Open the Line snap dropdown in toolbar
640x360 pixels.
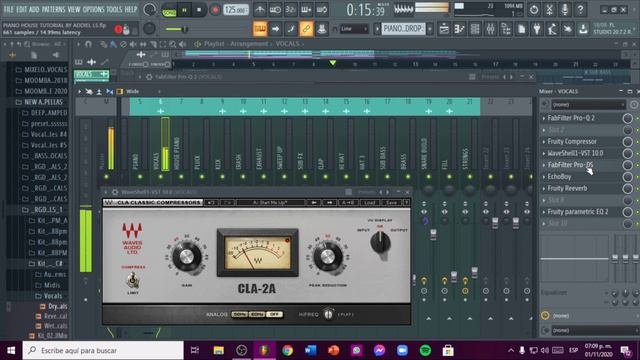point(354,29)
